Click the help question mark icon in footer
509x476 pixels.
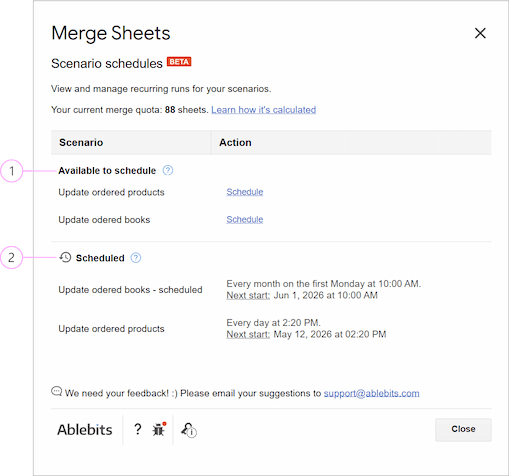137,429
